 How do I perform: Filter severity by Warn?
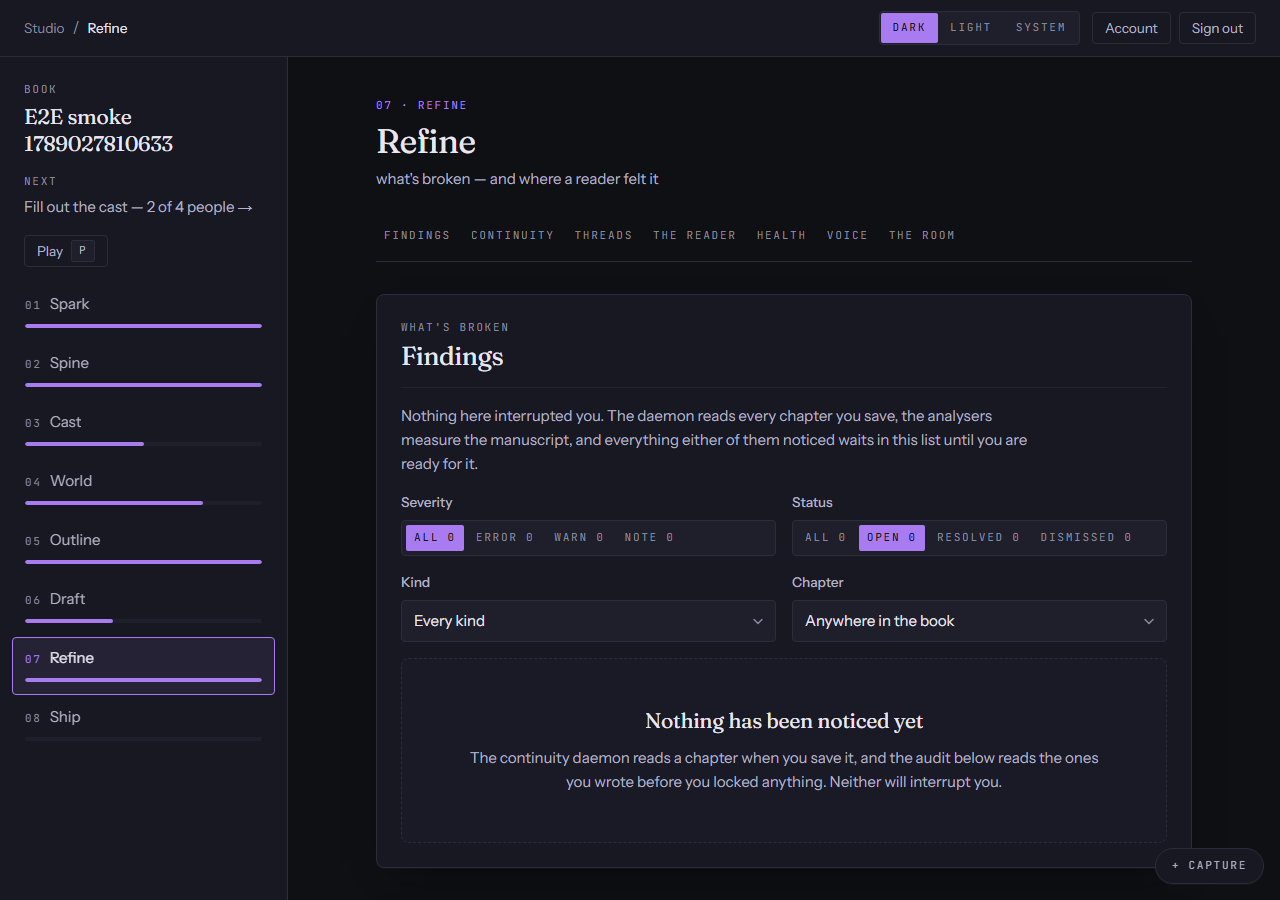pyautogui.click(x=579, y=538)
